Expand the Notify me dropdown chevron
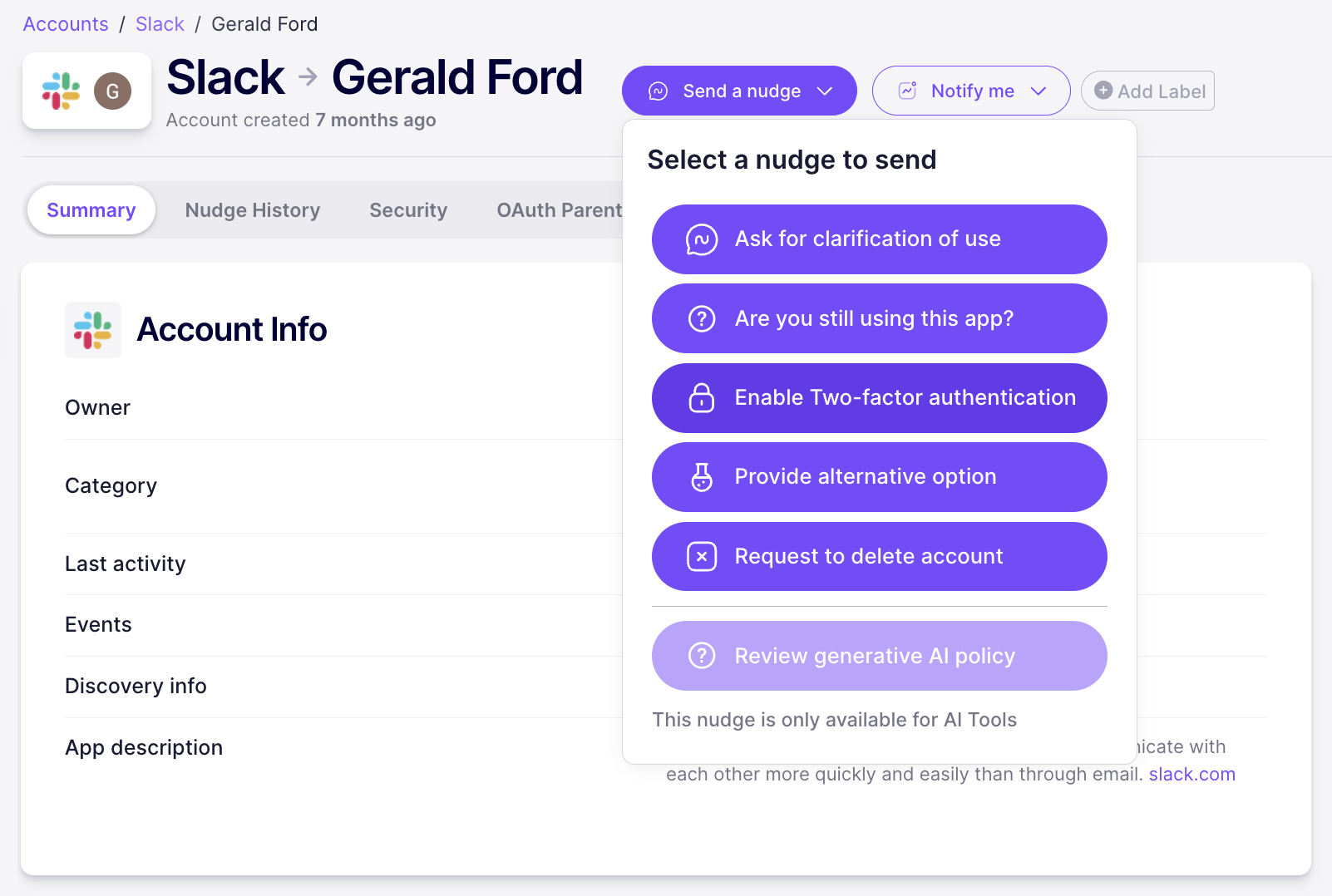Viewport: 1332px width, 896px height. tap(1038, 91)
